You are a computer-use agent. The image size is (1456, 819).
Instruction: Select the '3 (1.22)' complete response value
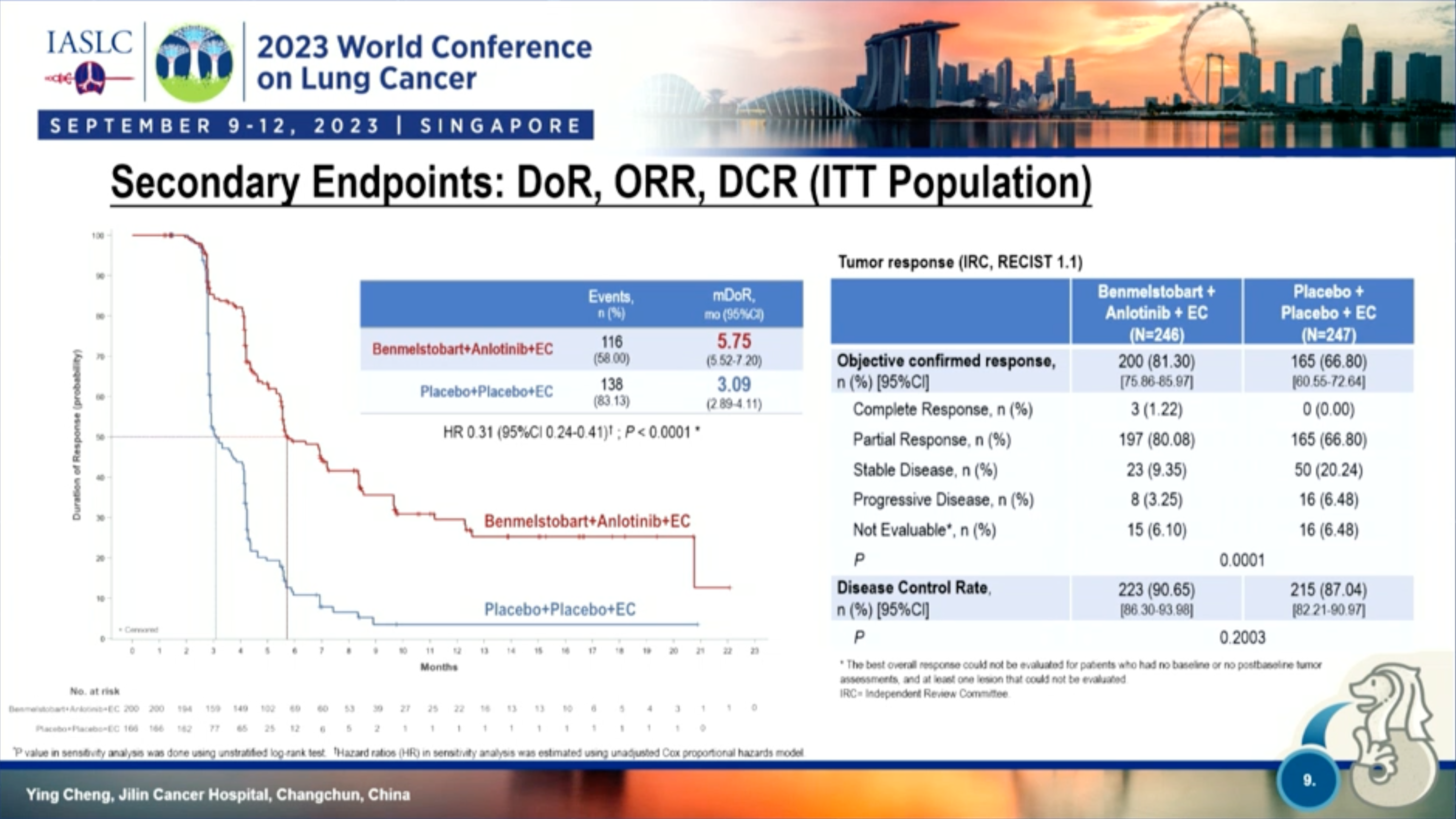[x=1156, y=409]
